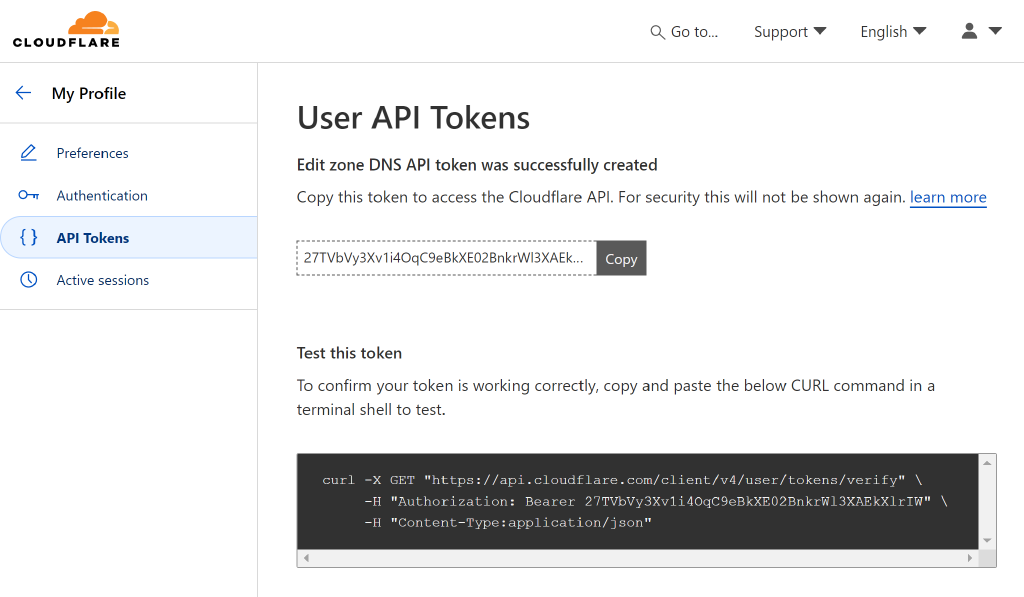1024x597 pixels.
Task: Click the API token text field
Action: point(447,258)
